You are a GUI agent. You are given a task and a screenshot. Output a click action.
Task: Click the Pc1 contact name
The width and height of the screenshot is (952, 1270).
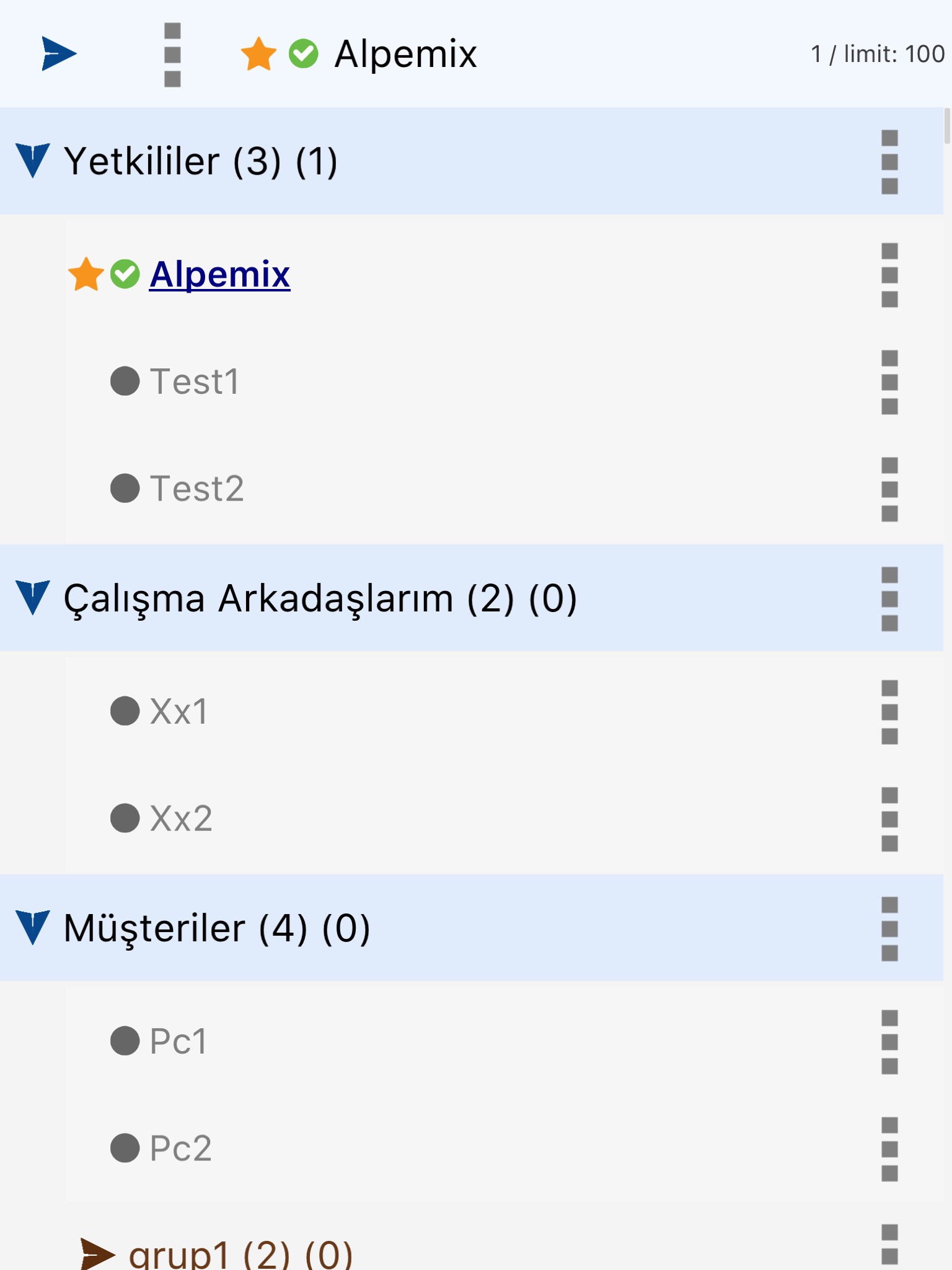coord(178,1041)
